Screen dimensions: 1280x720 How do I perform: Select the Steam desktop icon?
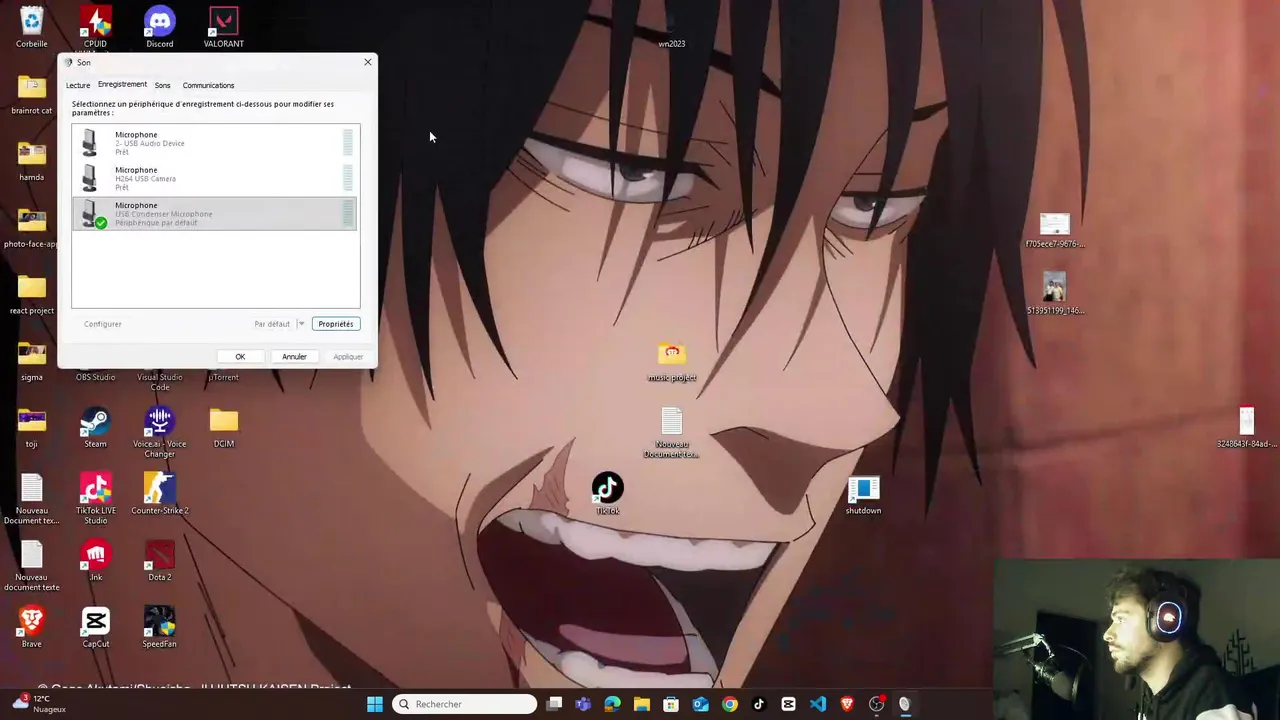tap(95, 427)
